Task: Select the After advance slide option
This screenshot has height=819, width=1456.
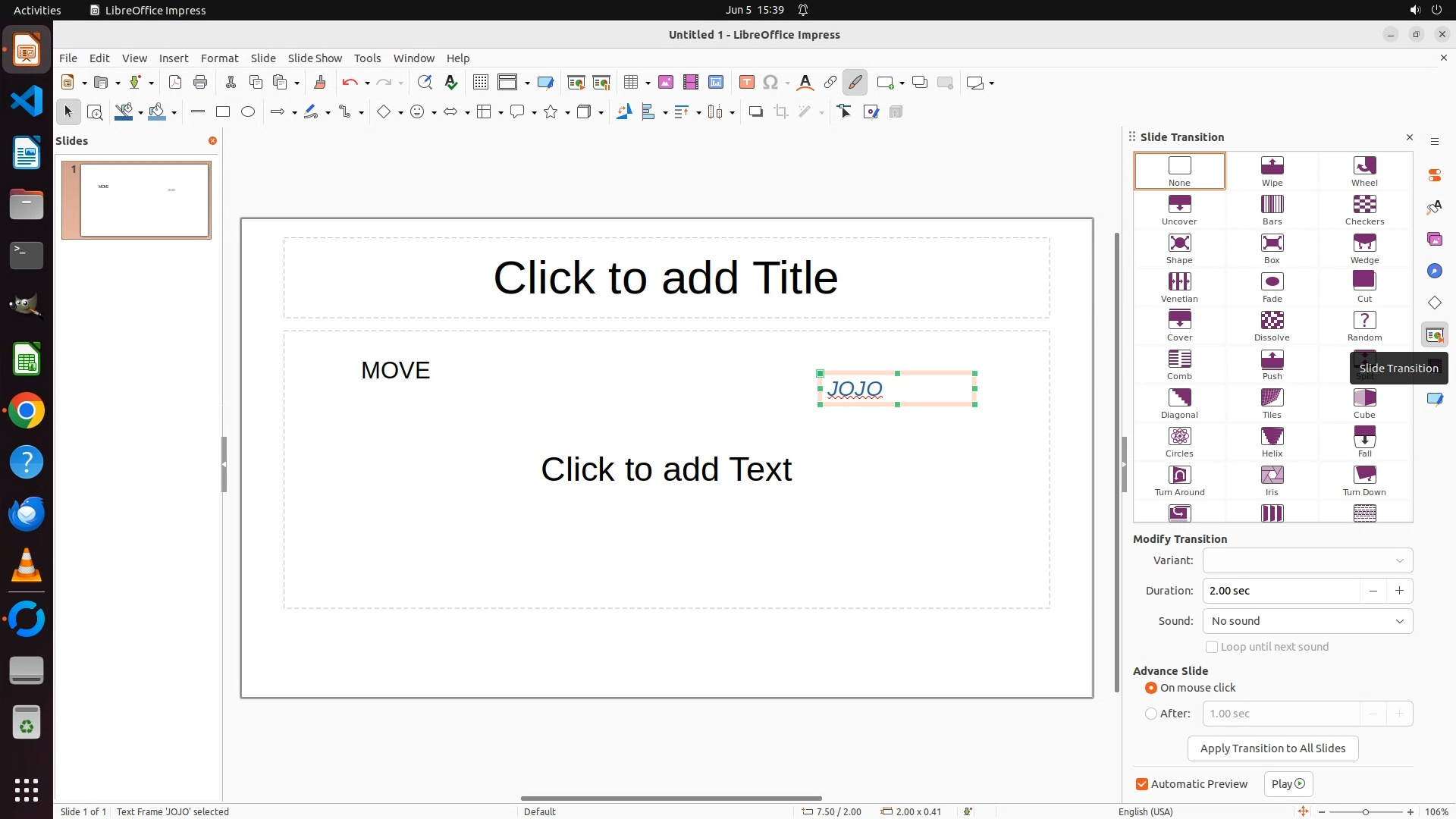Action: (x=1151, y=714)
